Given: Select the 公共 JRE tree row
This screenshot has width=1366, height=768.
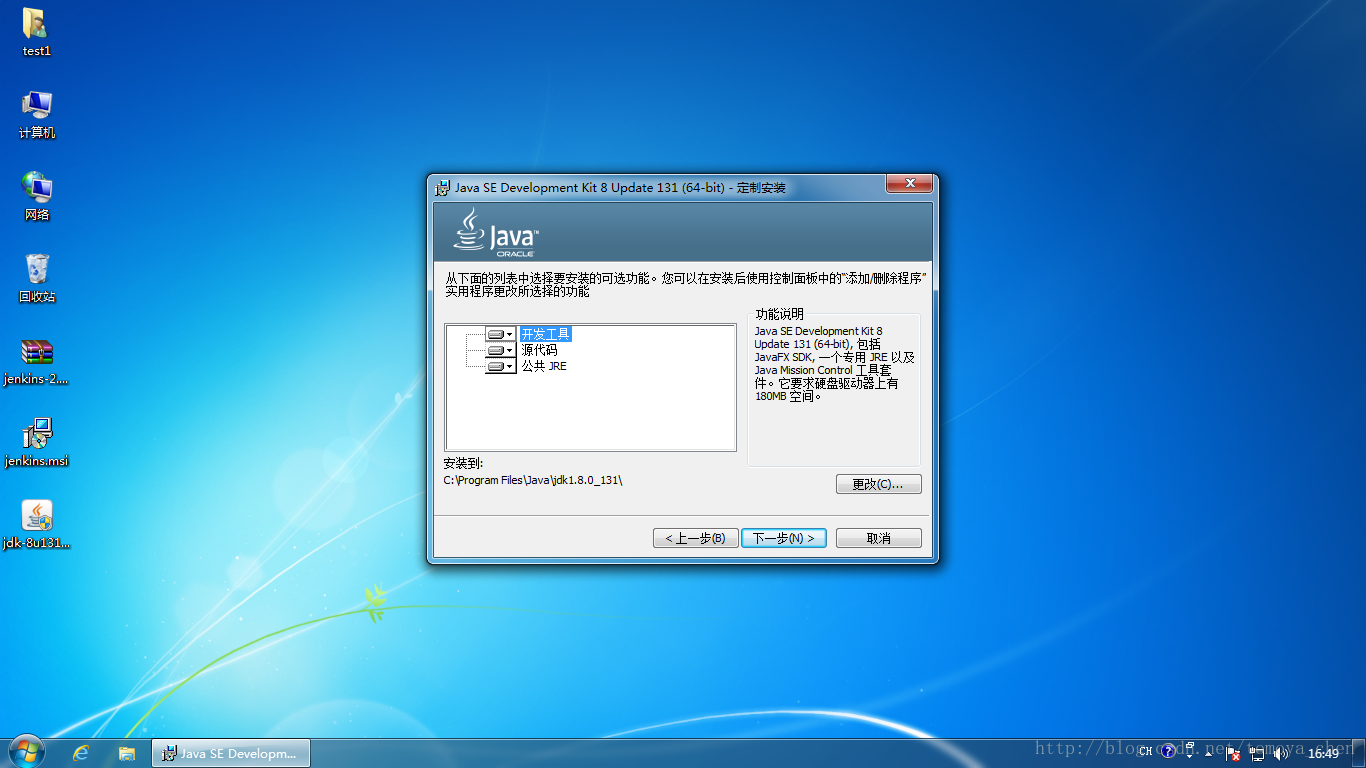Looking at the screenshot, I should coord(544,366).
